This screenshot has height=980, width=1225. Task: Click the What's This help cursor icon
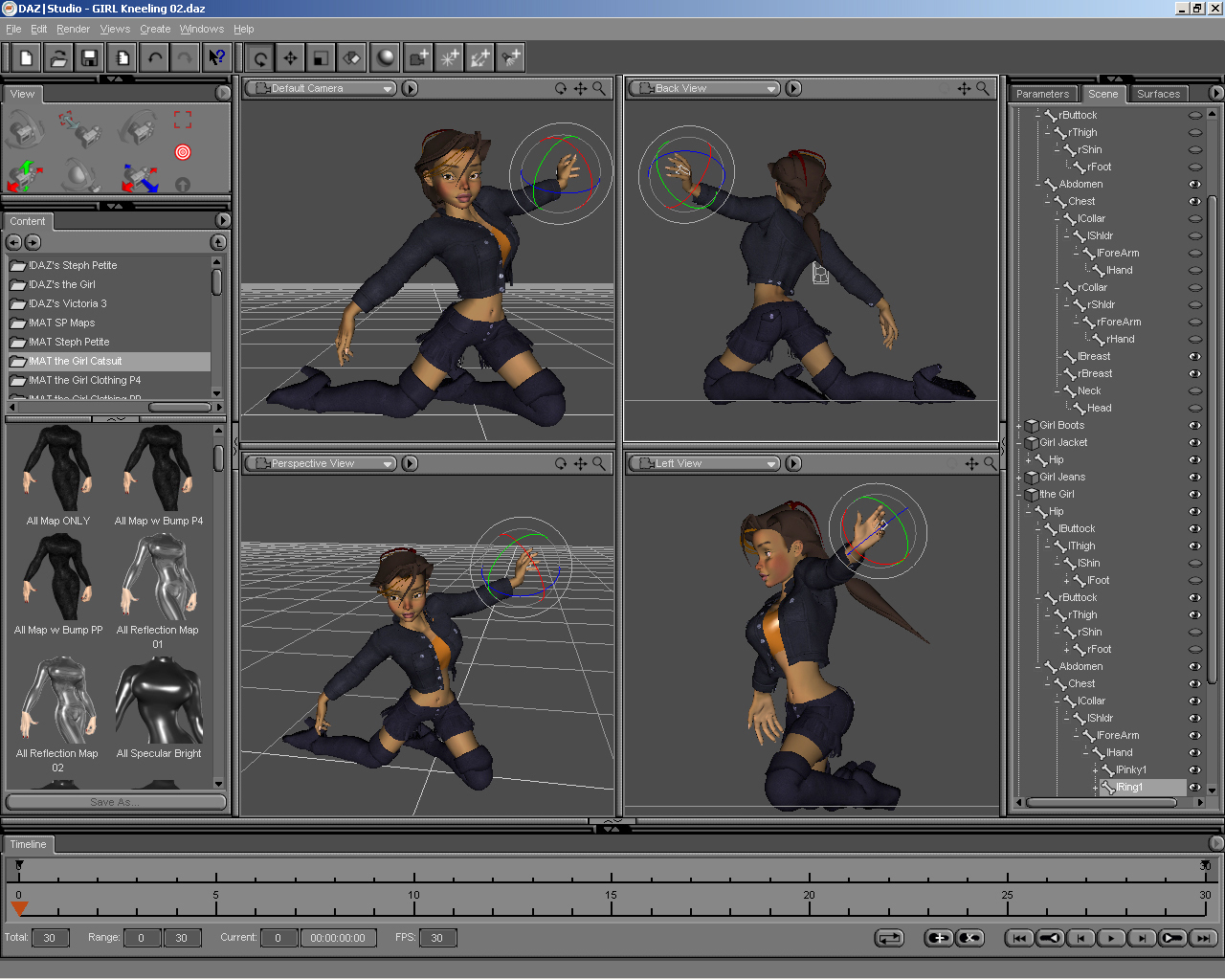(217, 58)
